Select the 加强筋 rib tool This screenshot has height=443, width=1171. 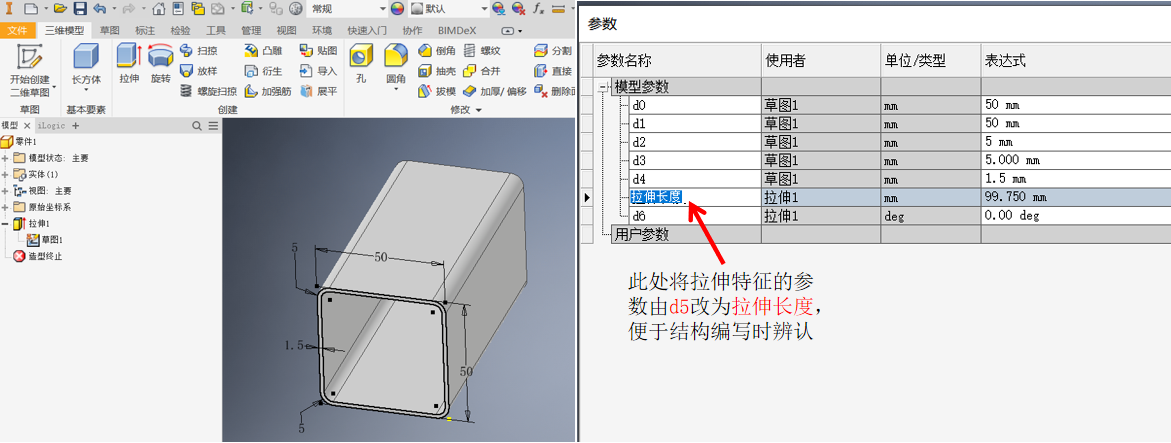(267, 91)
